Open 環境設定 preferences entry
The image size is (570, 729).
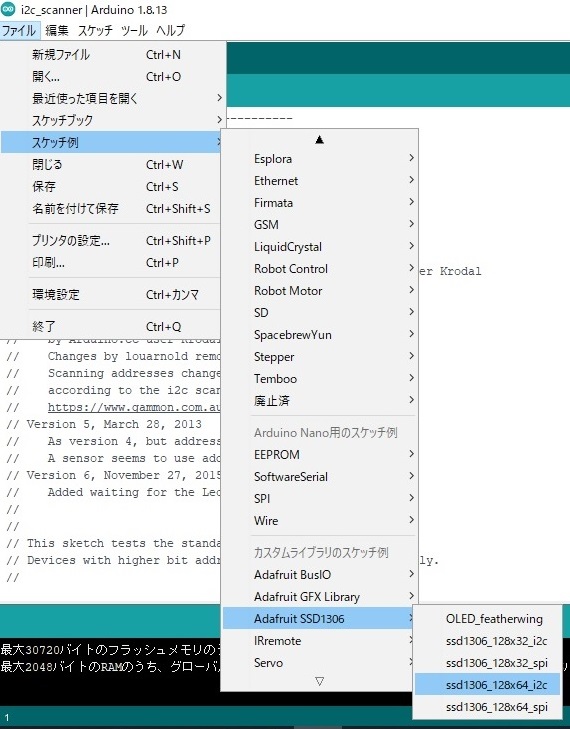pos(112,294)
